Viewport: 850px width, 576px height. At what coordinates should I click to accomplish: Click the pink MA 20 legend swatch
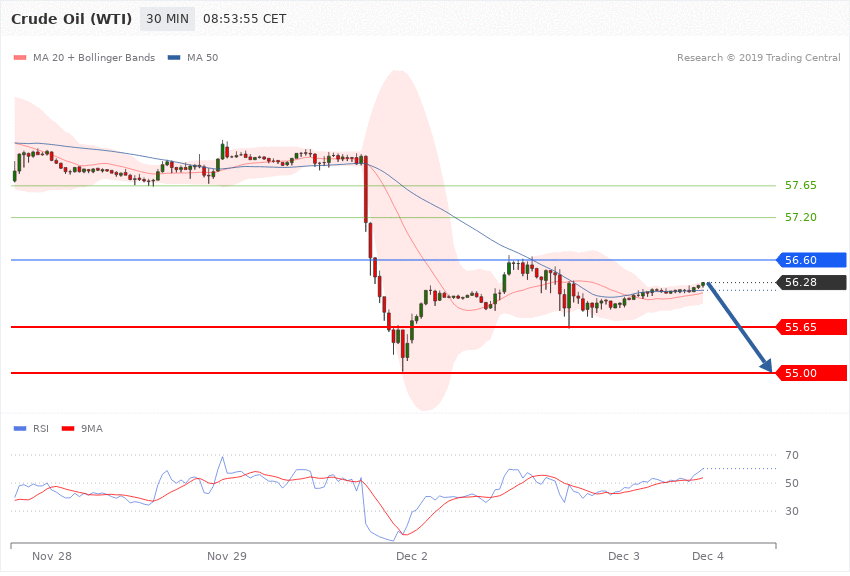[x=20, y=57]
